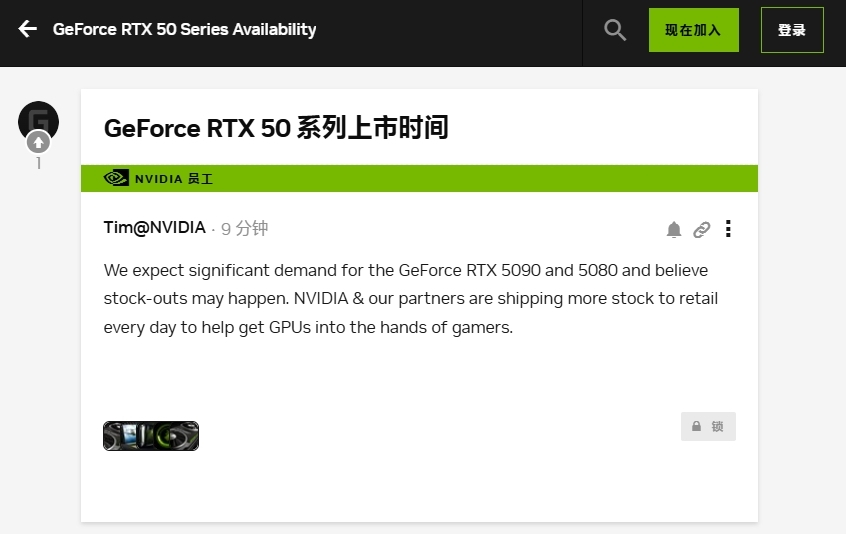Click the header title GeForce RTX 50 Series Availability
846x534 pixels.
184,30
